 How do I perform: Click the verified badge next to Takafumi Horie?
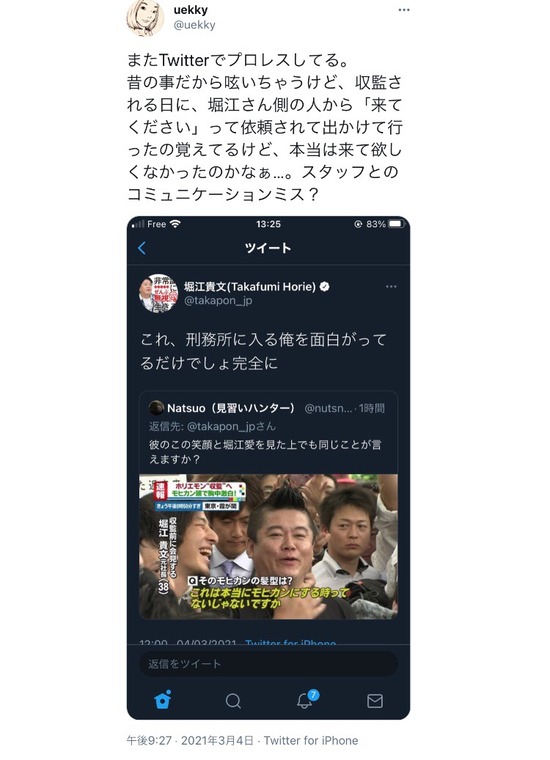pyautogui.click(x=325, y=286)
